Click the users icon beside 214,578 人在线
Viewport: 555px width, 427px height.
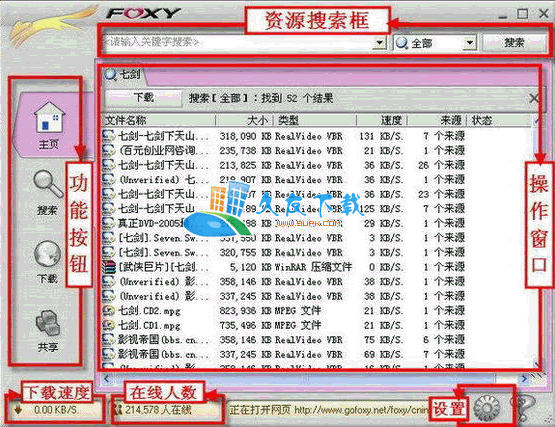(x=118, y=410)
